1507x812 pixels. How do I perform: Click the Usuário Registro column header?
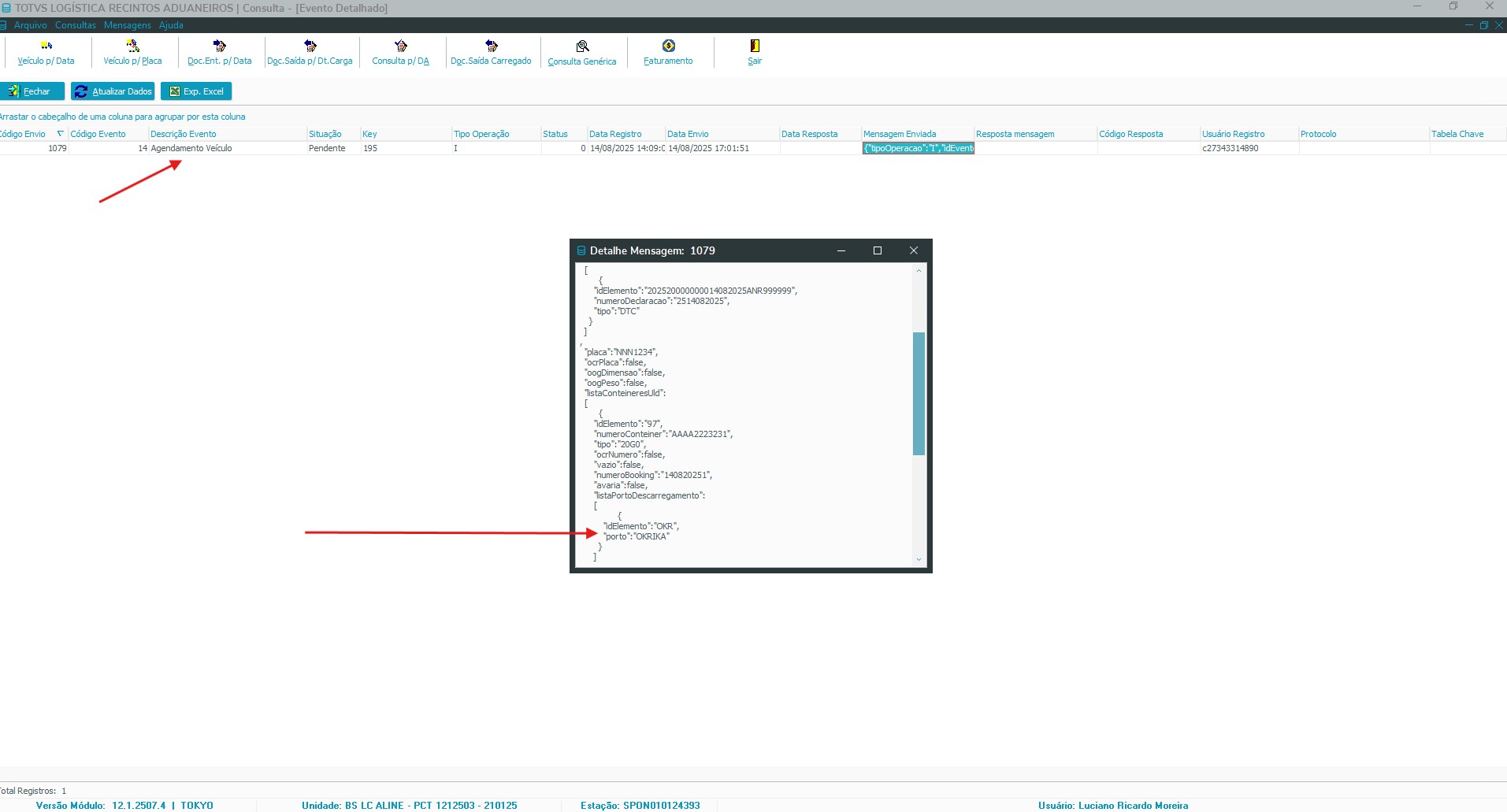coord(1250,134)
